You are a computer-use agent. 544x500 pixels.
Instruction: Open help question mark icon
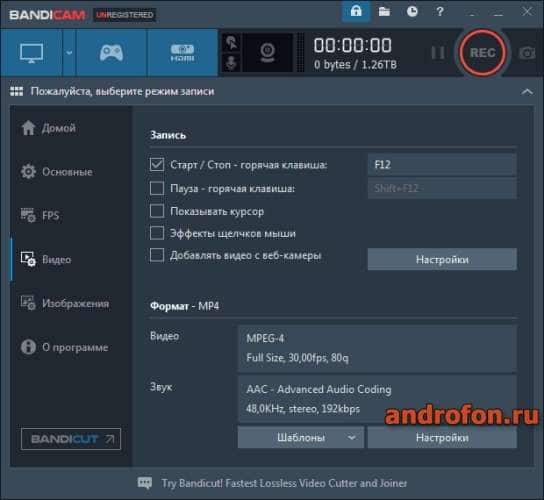point(440,12)
